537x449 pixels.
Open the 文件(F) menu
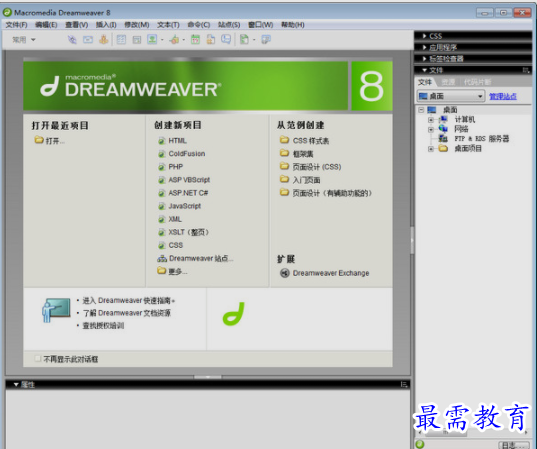tap(16, 25)
